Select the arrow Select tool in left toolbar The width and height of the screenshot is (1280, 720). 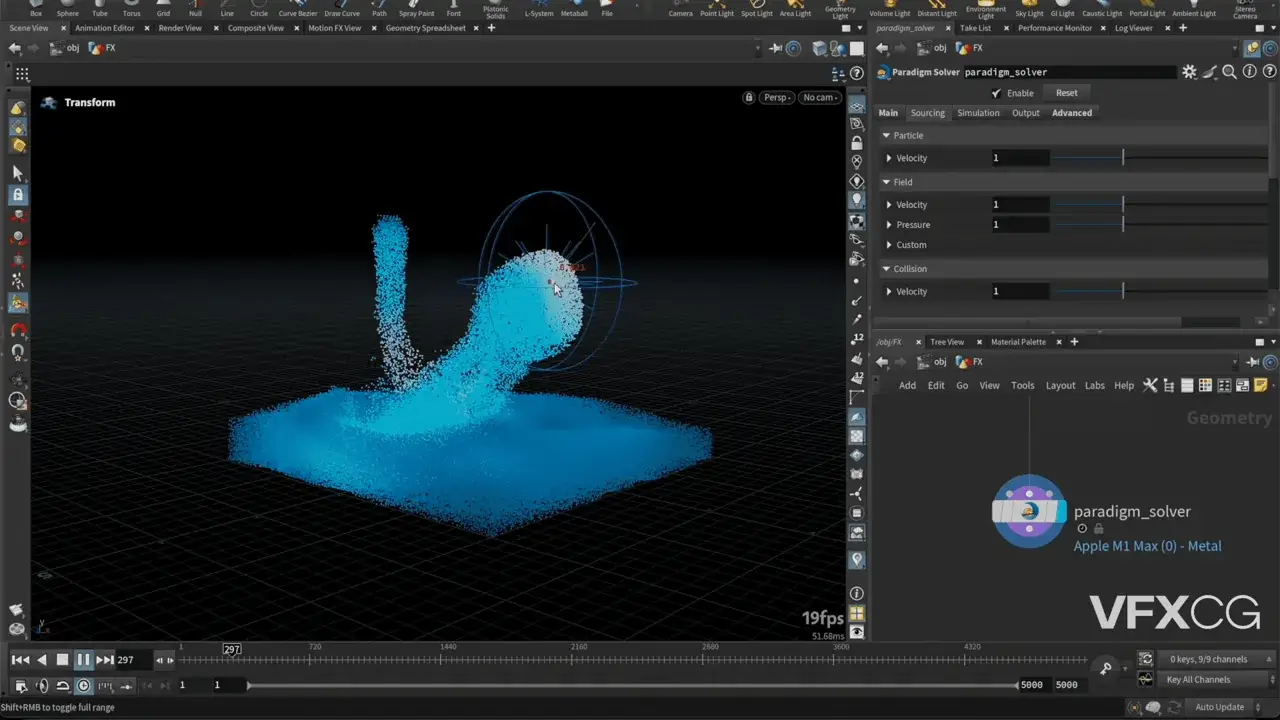[x=17, y=173]
